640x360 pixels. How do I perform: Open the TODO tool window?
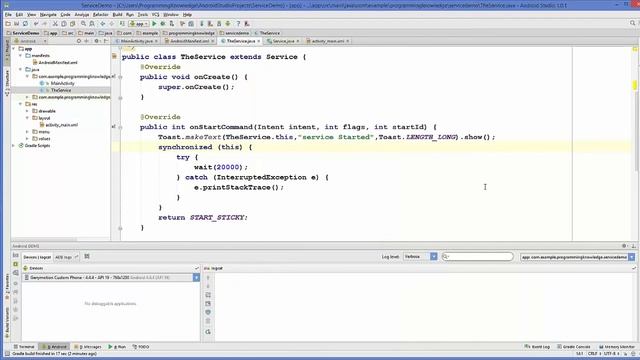pos(141,347)
